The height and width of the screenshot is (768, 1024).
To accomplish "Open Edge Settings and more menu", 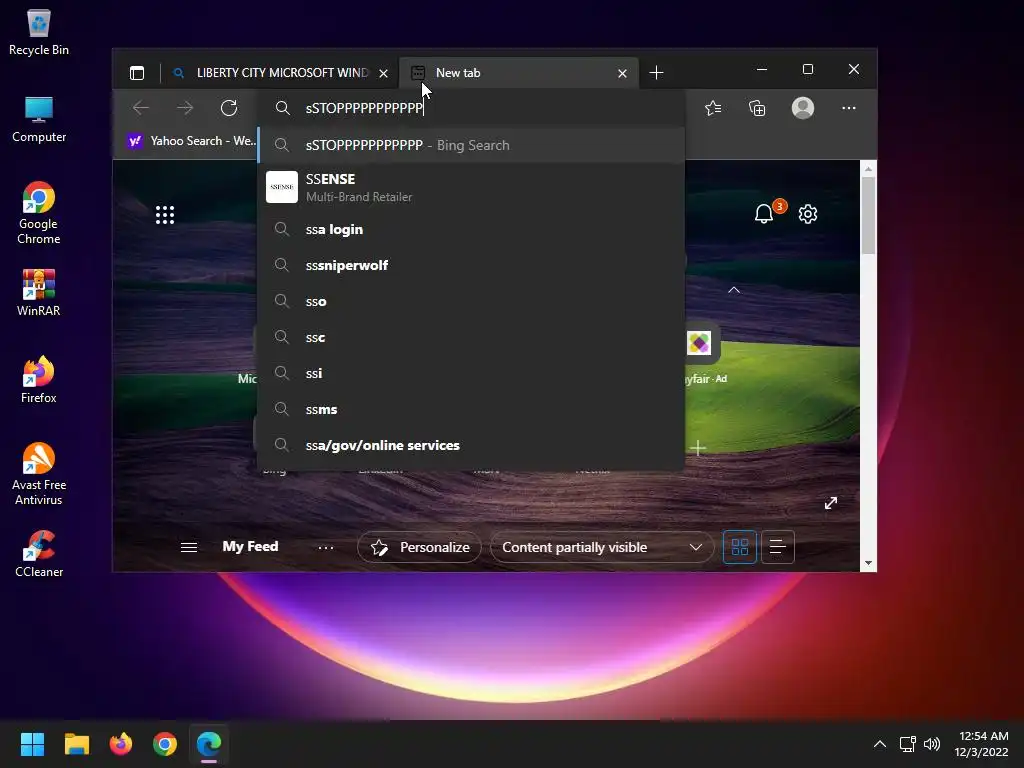I will pyautogui.click(x=848, y=108).
